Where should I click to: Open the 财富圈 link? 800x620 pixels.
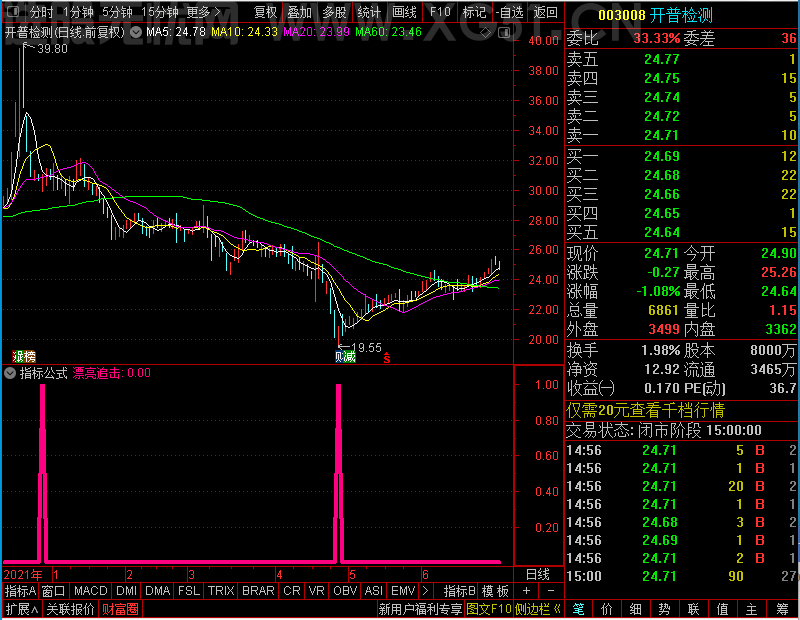coord(120,609)
